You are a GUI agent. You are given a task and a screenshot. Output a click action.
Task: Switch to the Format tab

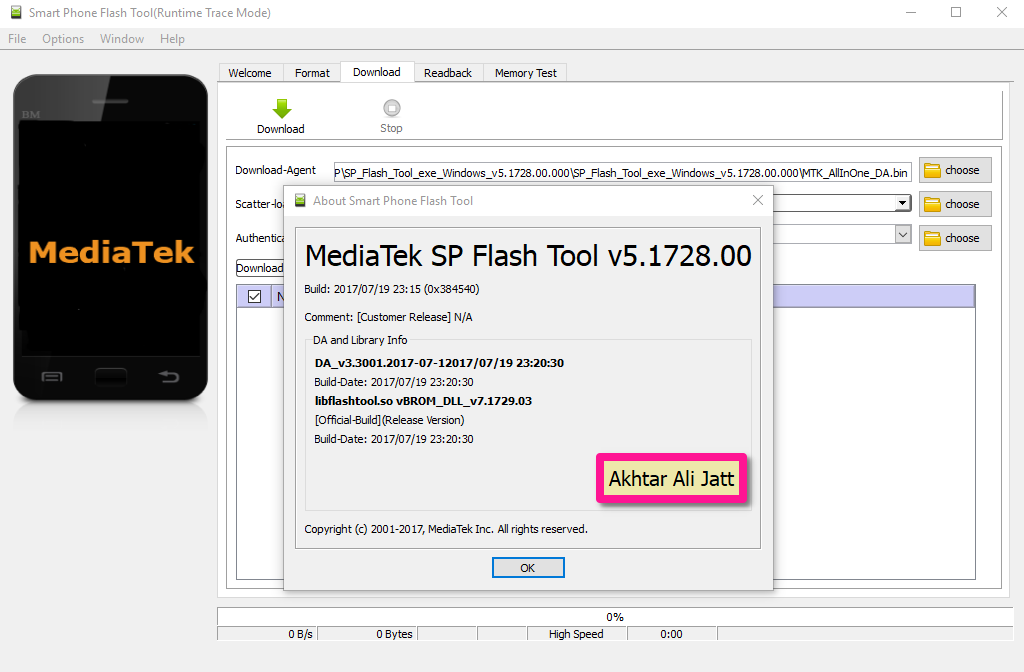312,73
